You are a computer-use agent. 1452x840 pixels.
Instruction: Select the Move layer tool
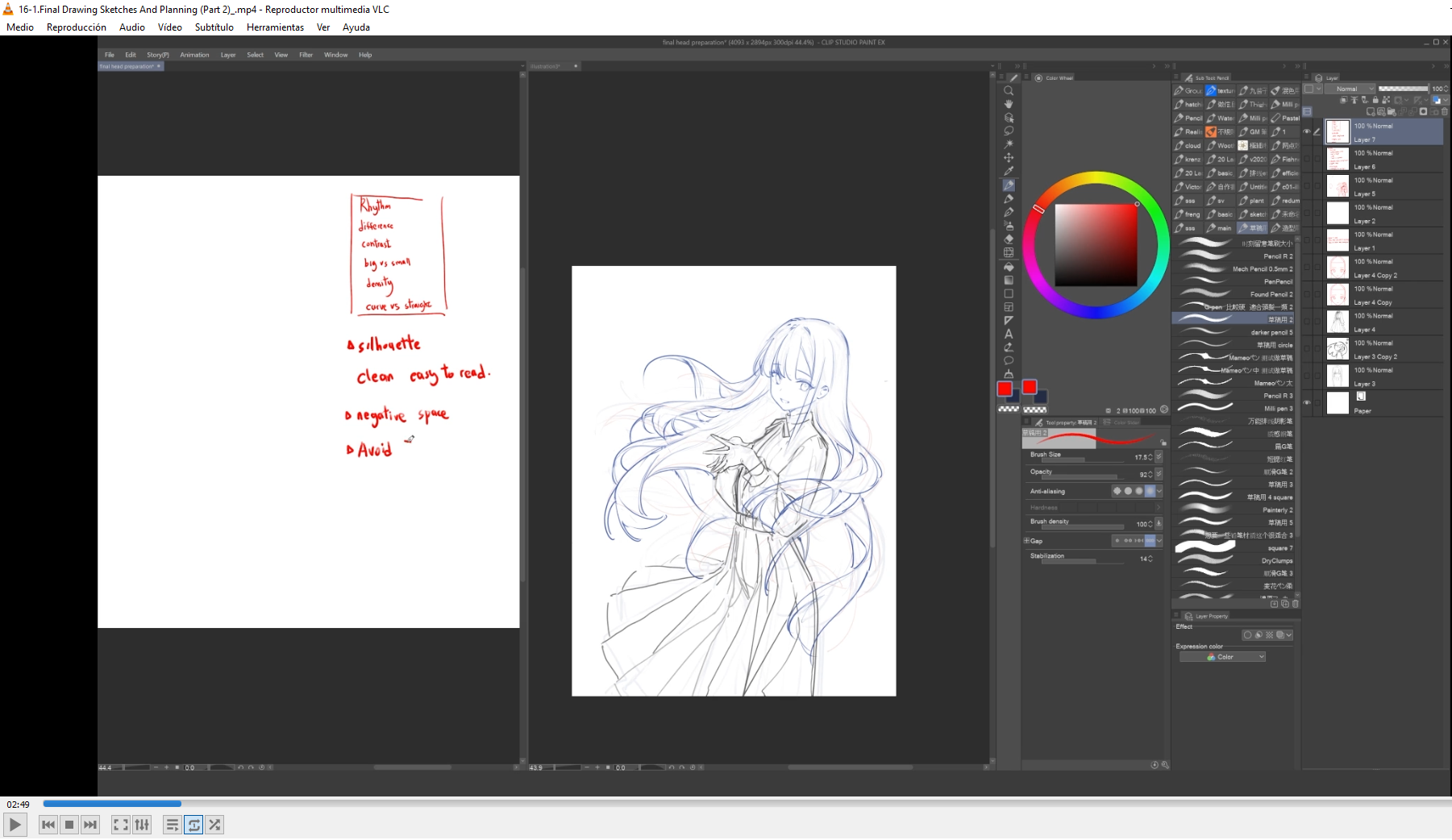click(1009, 158)
